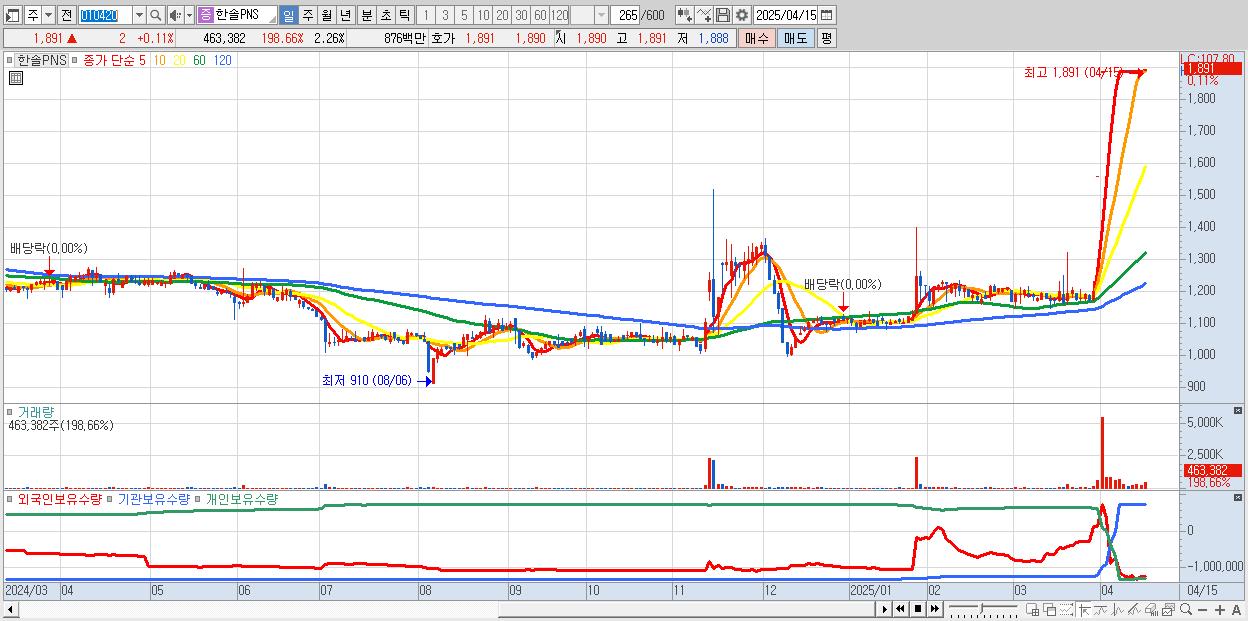This screenshot has height=621, width=1248.
Task: Toggle the 전 button next to stock code
Action: pyautogui.click(x=66, y=15)
